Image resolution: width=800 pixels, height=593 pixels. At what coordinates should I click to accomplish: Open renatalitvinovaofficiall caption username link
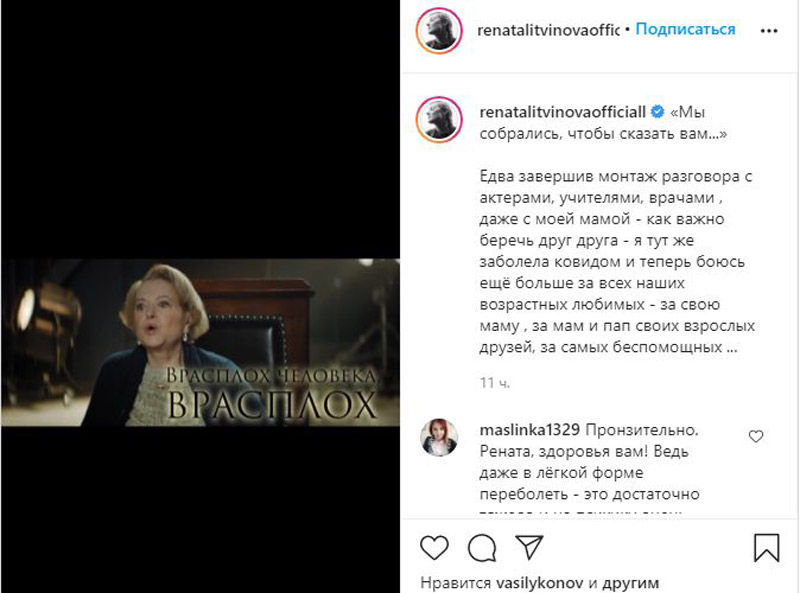pyautogui.click(x=562, y=112)
